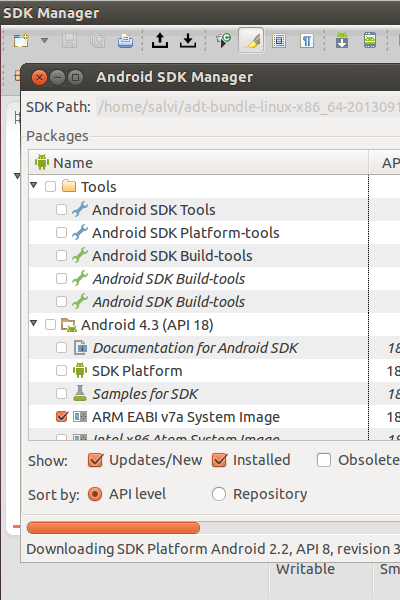
Task: Click the orange download progress bar
Action: 113,528
